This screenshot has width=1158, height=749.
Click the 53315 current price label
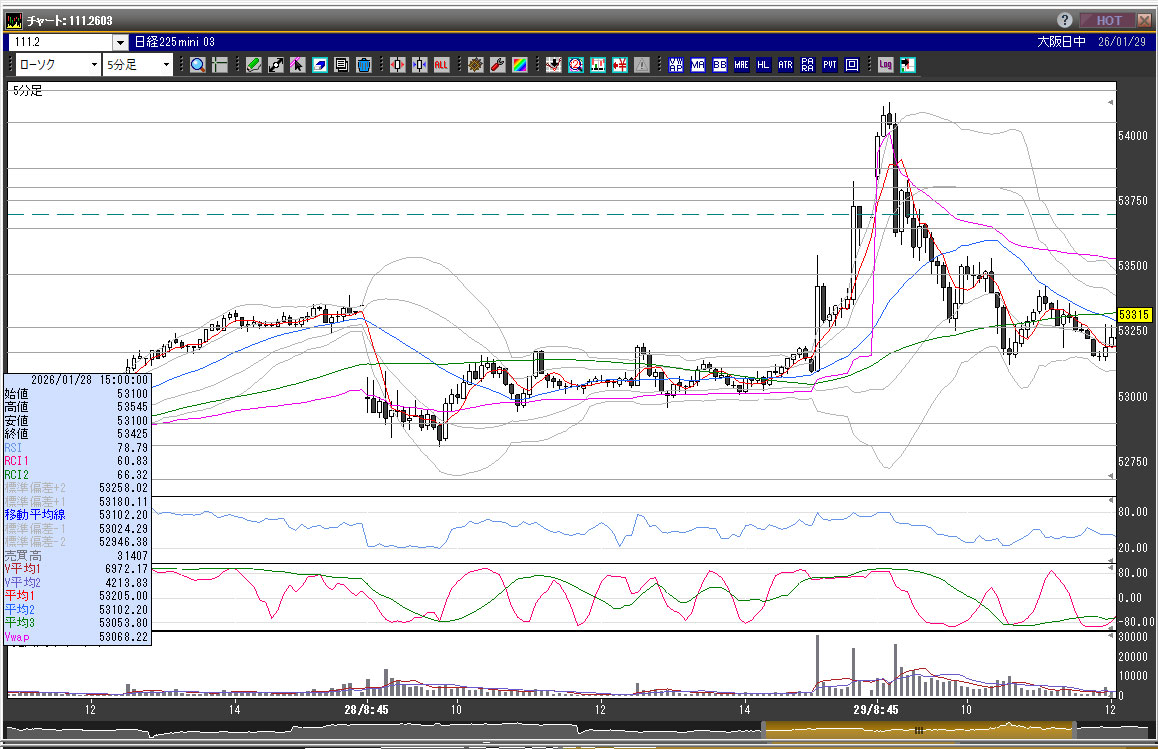click(x=1135, y=315)
